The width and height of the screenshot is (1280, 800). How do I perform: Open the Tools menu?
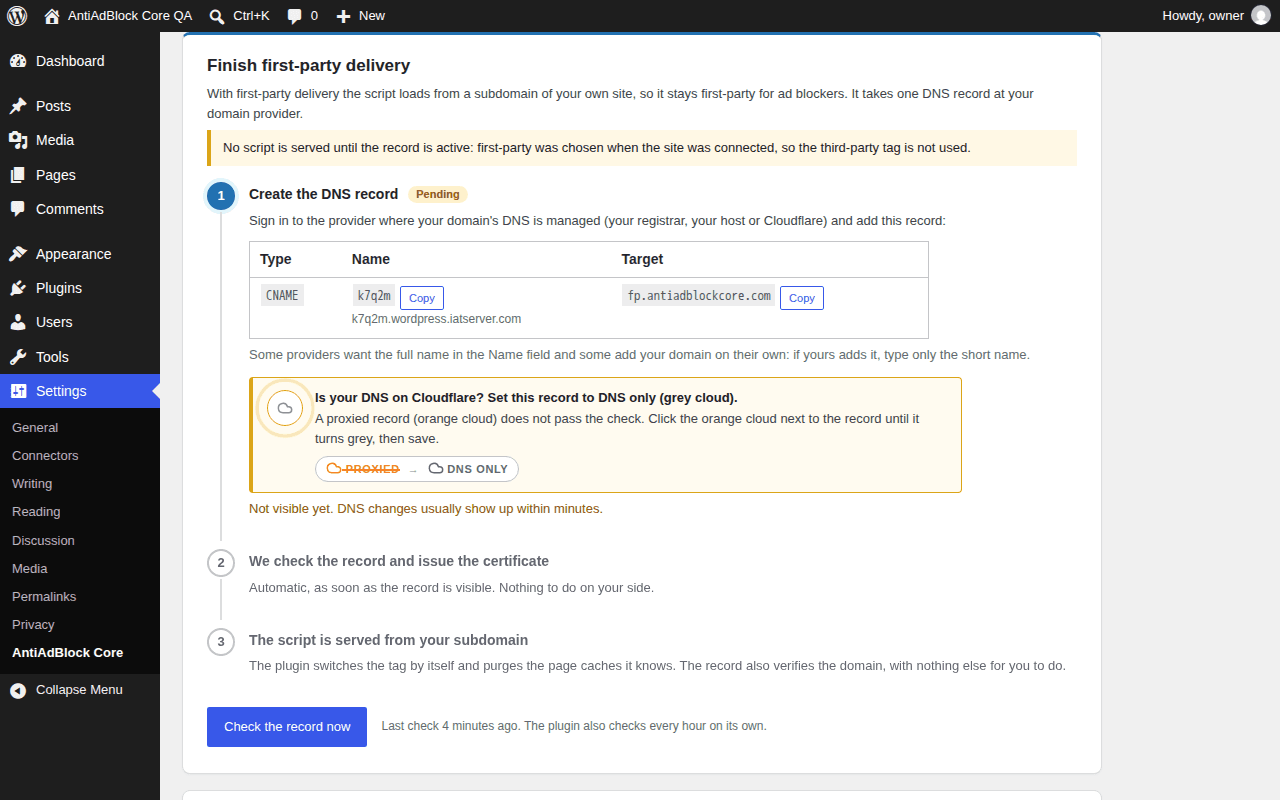pos(80,357)
